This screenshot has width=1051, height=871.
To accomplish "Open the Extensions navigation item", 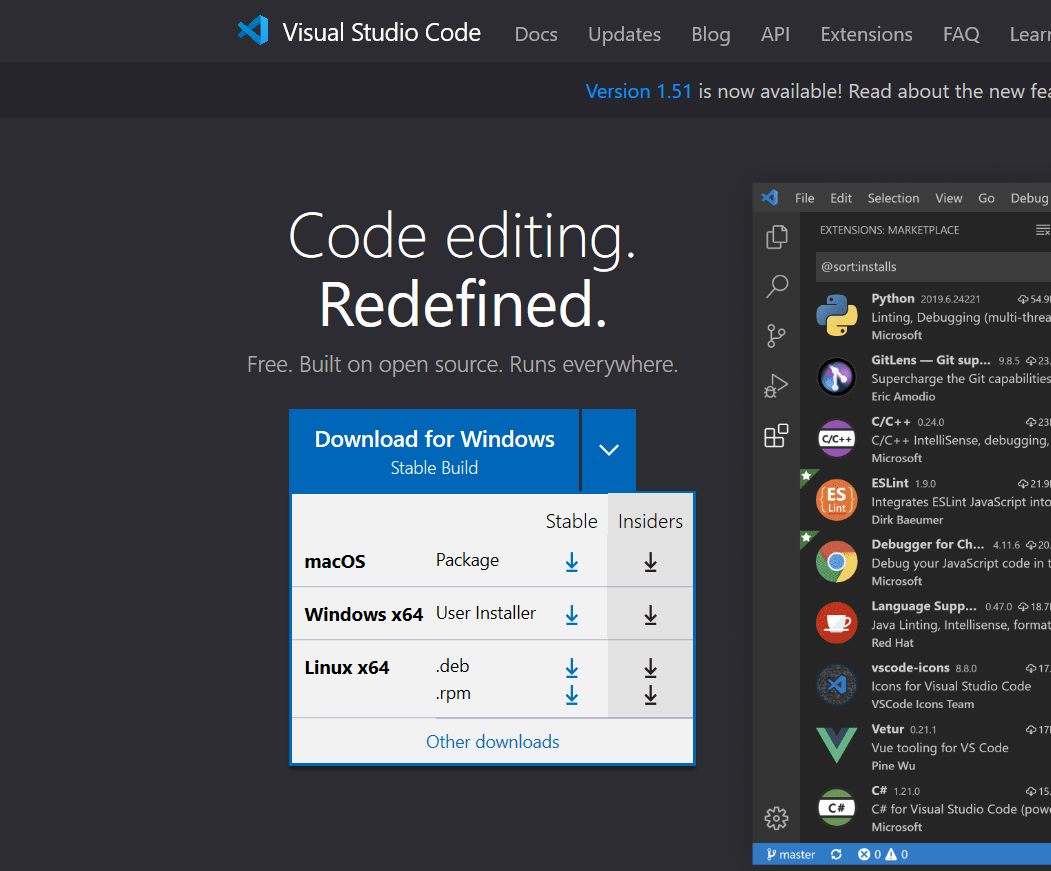I will click(x=866, y=34).
